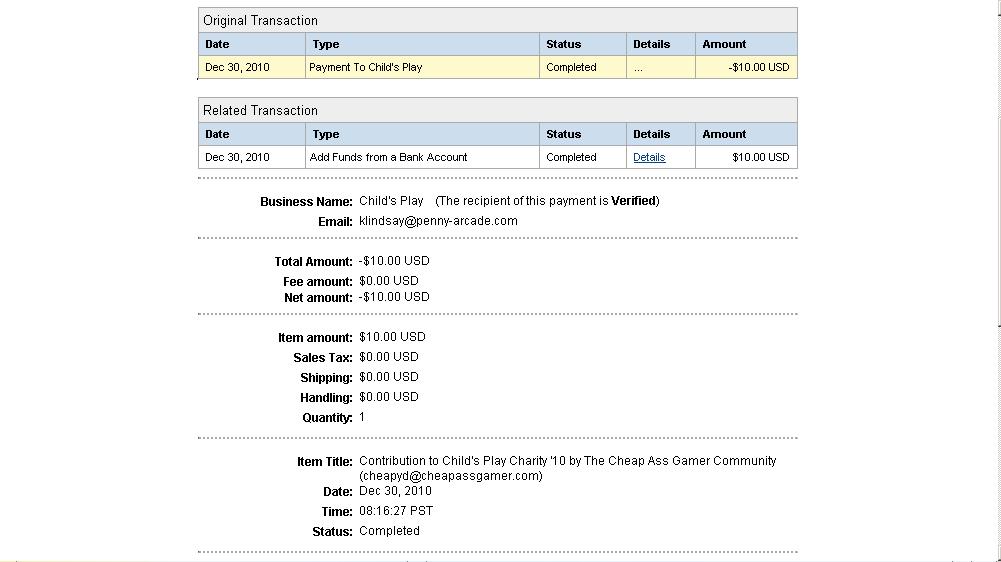The height and width of the screenshot is (562, 1001).
Task: Click the cheapyd@cheapassgamer.com address
Action: point(451,476)
